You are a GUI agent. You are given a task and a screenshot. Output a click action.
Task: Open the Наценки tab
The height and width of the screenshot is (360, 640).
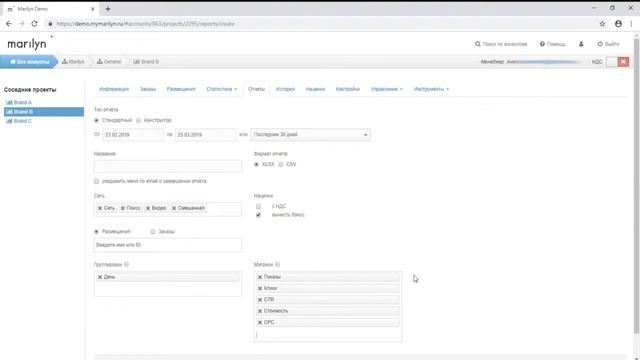pyautogui.click(x=315, y=89)
